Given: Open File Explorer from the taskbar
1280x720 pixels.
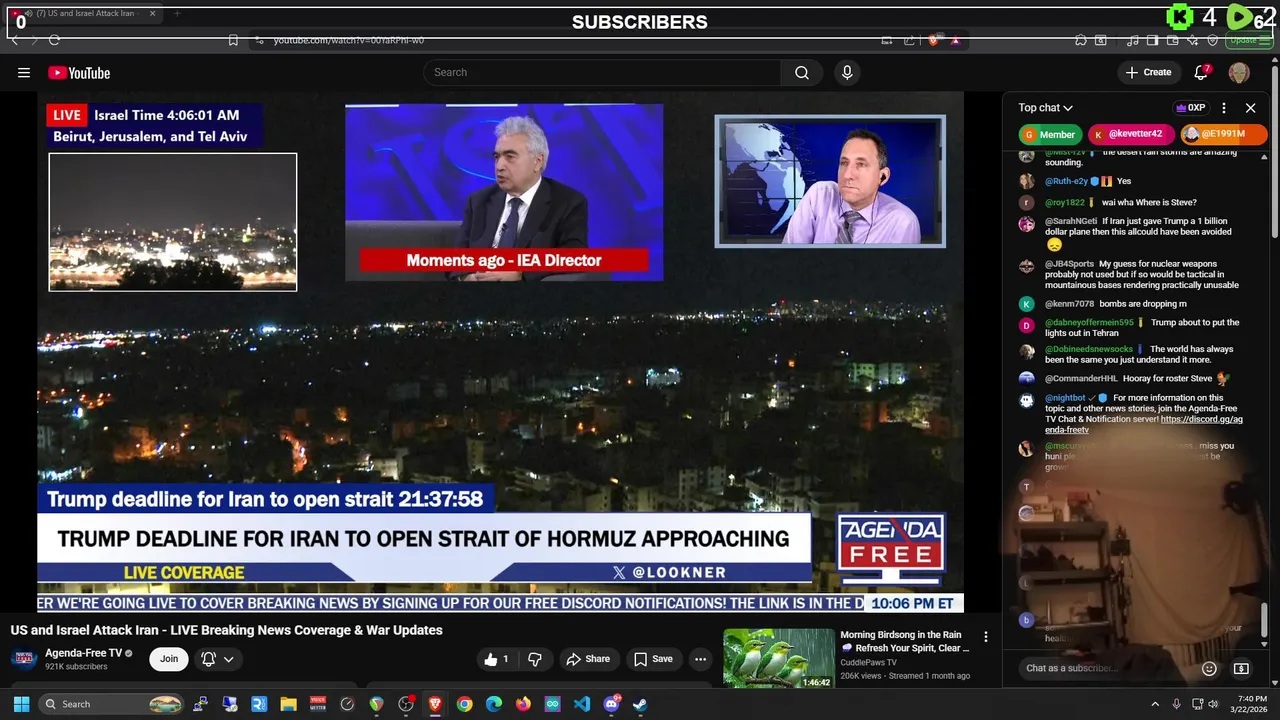Looking at the screenshot, I should [288, 704].
